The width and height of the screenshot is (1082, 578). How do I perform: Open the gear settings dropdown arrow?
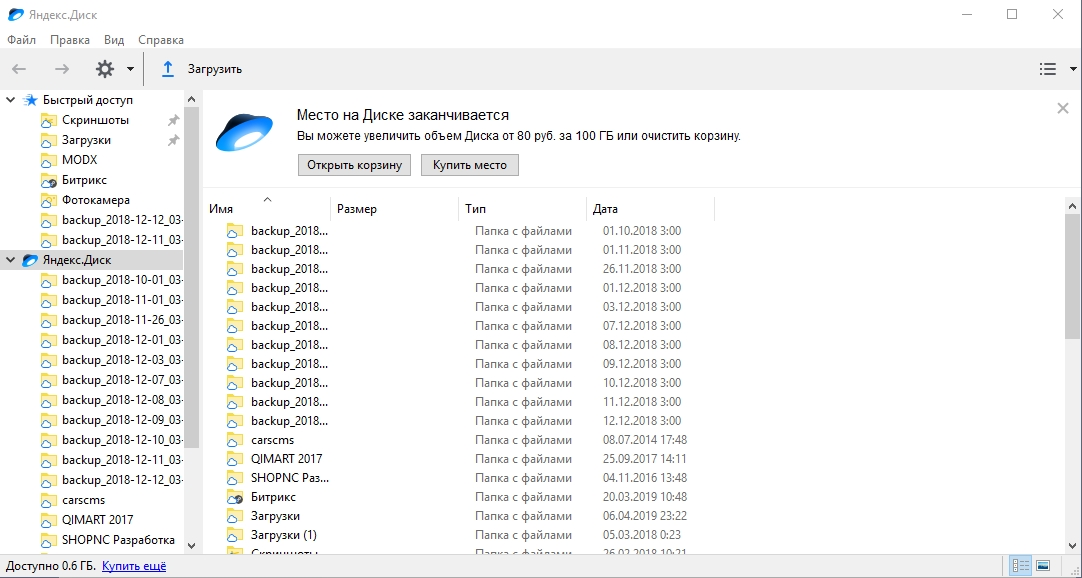click(x=130, y=69)
